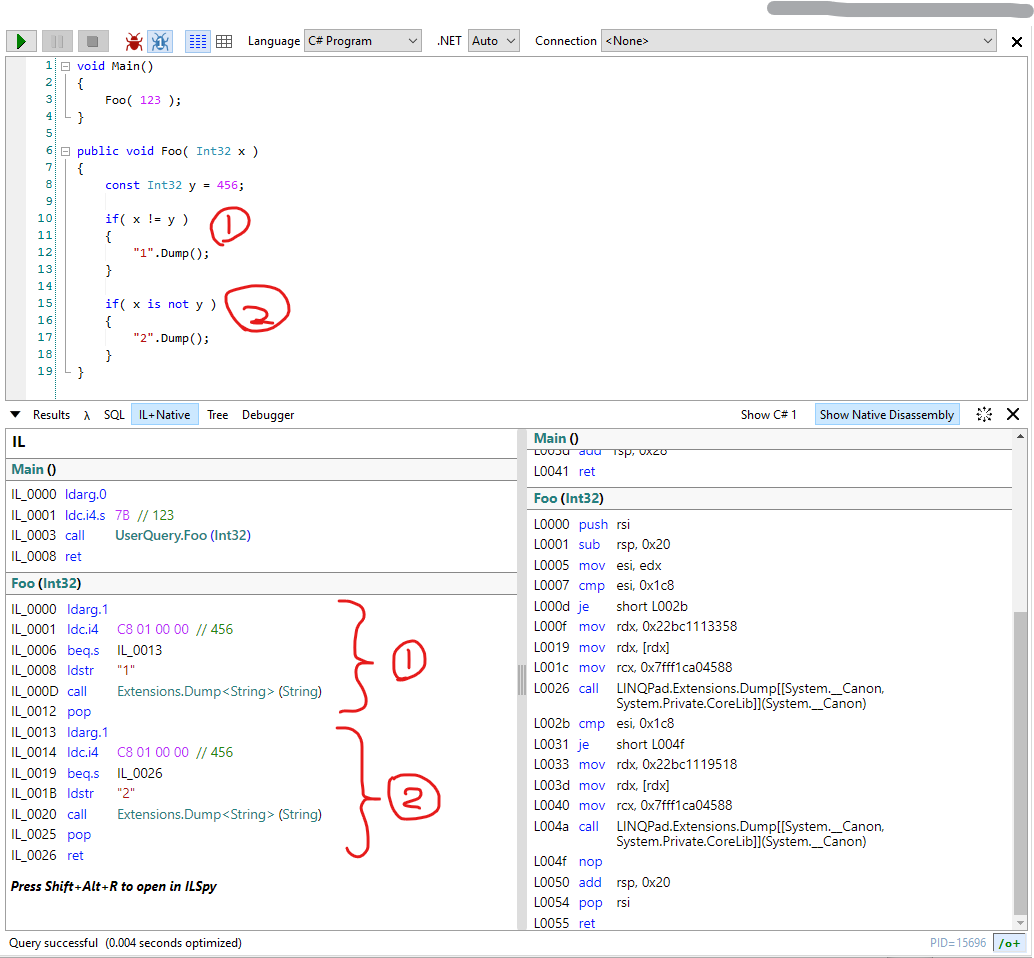This screenshot has height=958, width=1034.
Task: Close the query with the top X
Action: tap(1017, 42)
